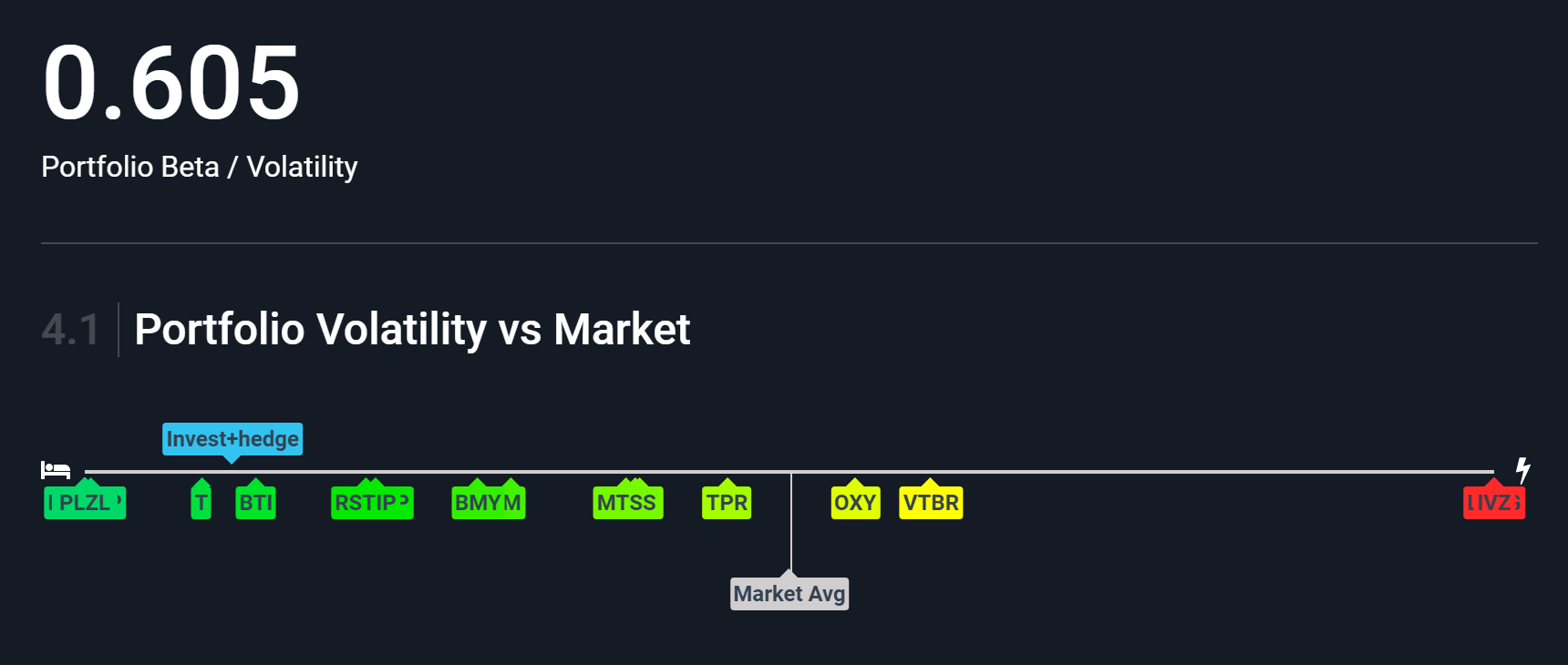This screenshot has height=665, width=1568.
Task: Click the Market Avg label
Action: (789, 594)
